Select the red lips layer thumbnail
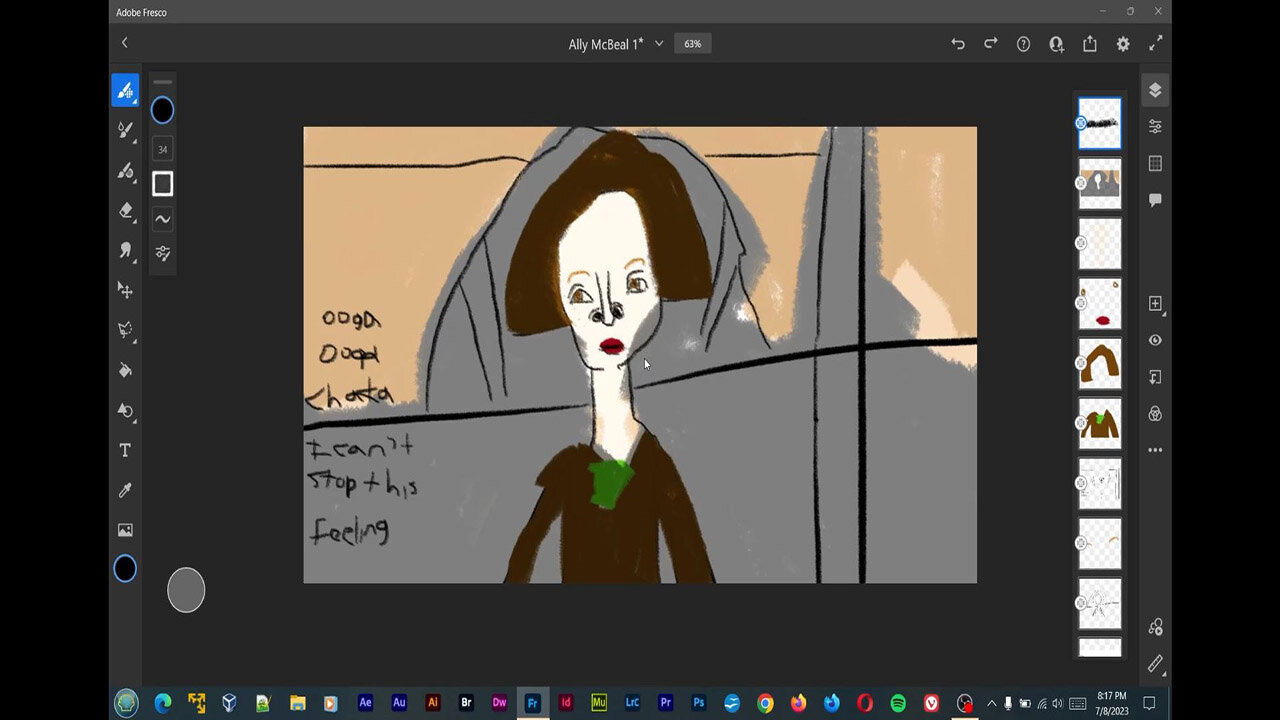Image resolution: width=1280 pixels, height=720 pixels. click(x=1100, y=303)
